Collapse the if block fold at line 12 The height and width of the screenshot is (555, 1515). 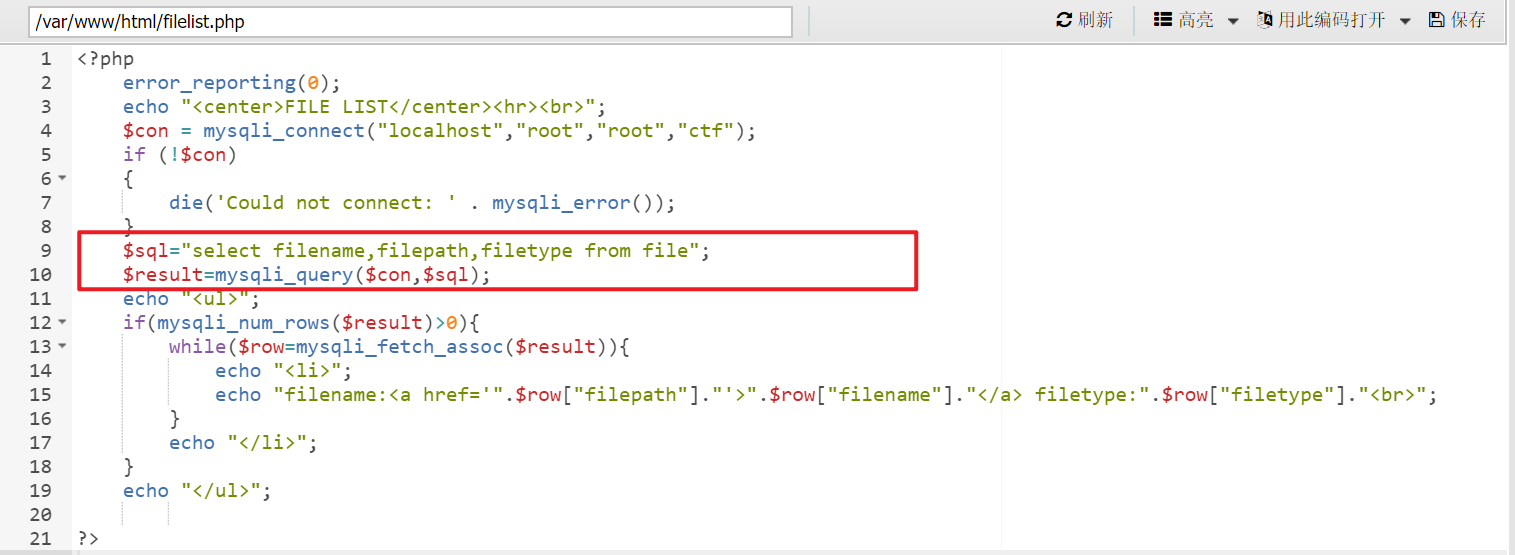[62, 322]
